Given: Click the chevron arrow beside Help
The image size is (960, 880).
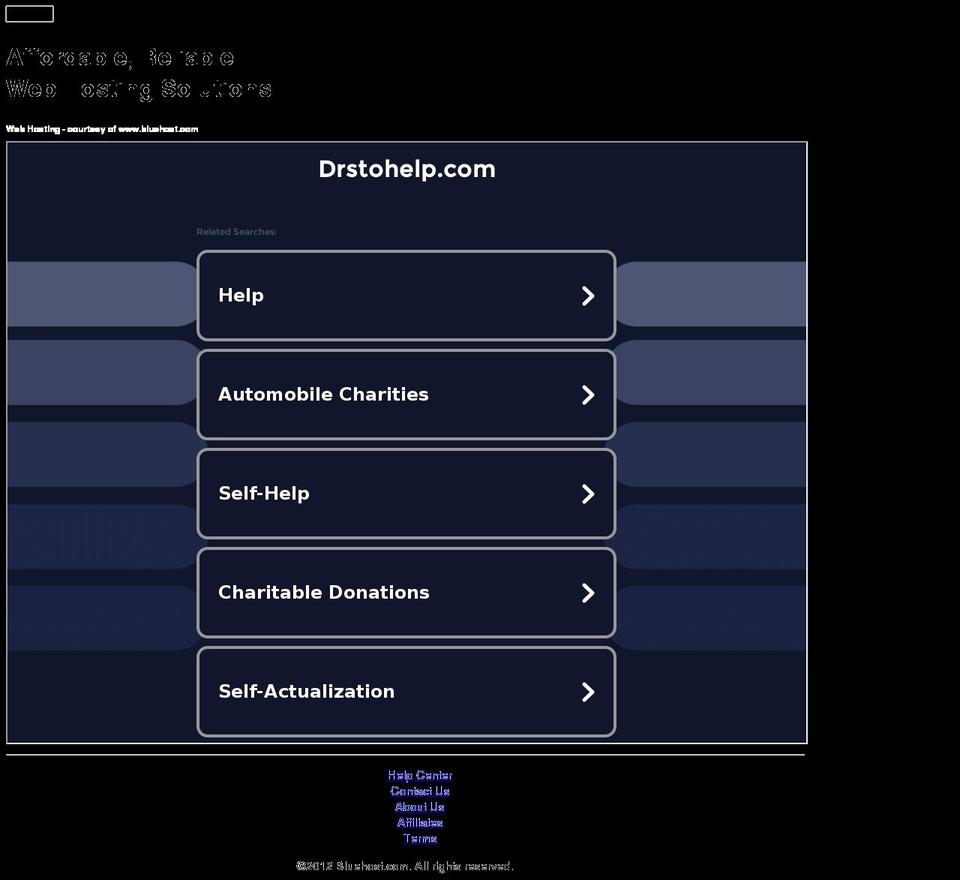Looking at the screenshot, I should tap(588, 296).
